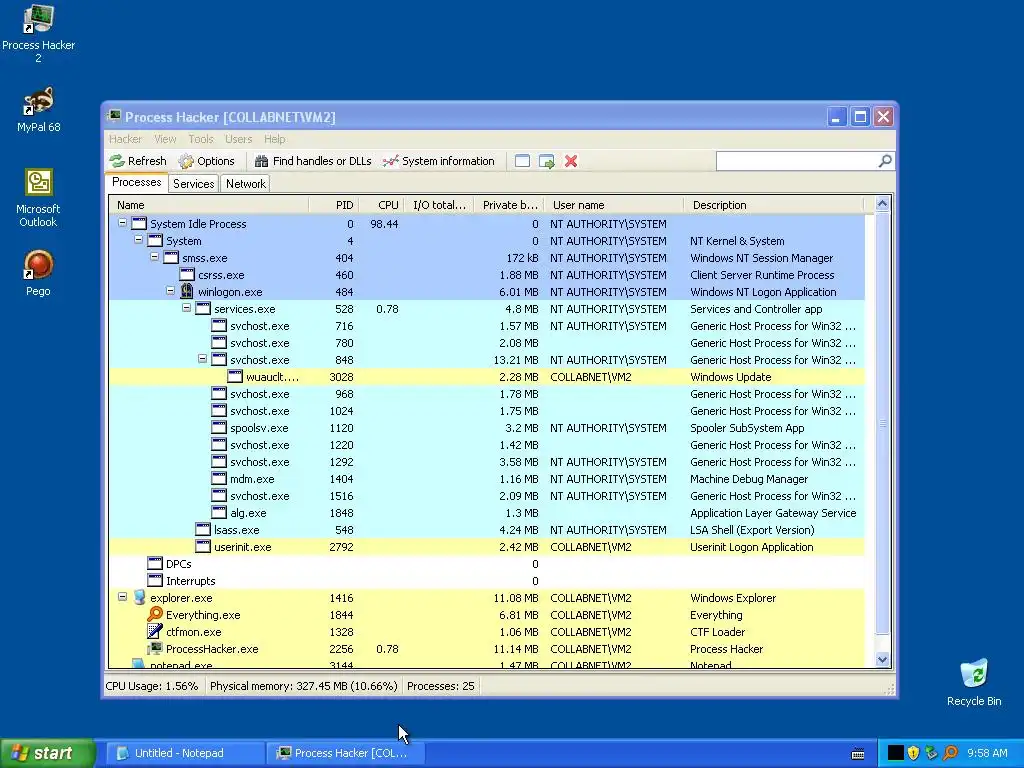Collapse svchost.exe PID 848 node
Screen dimensions: 1024x768
(x=202, y=359)
